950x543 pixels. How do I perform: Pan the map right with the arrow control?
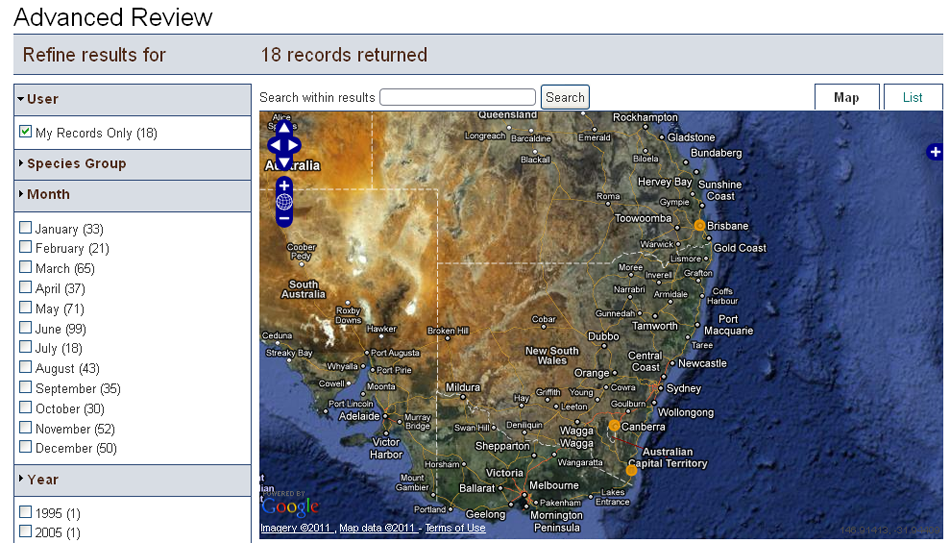pyautogui.click(x=295, y=145)
